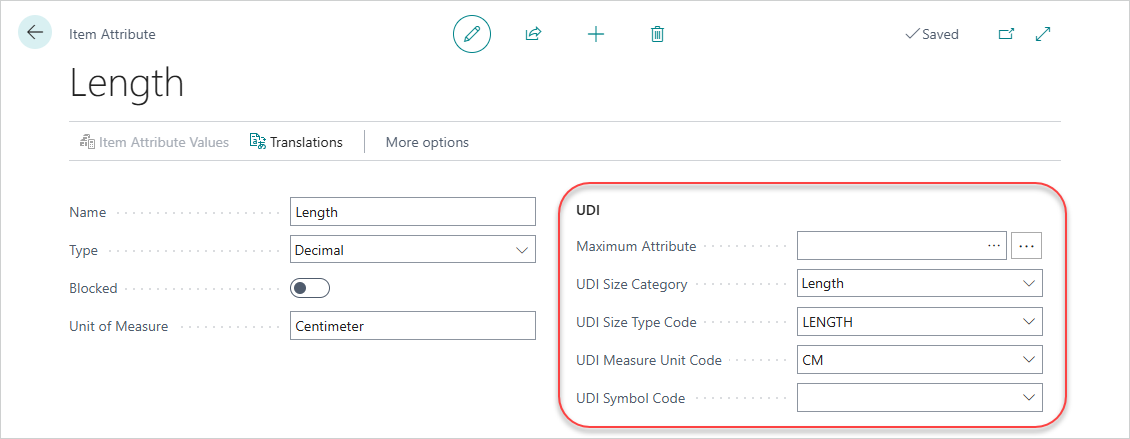The height and width of the screenshot is (439, 1130).
Task: Open the Translations action
Action: click(x=296, y=142)
